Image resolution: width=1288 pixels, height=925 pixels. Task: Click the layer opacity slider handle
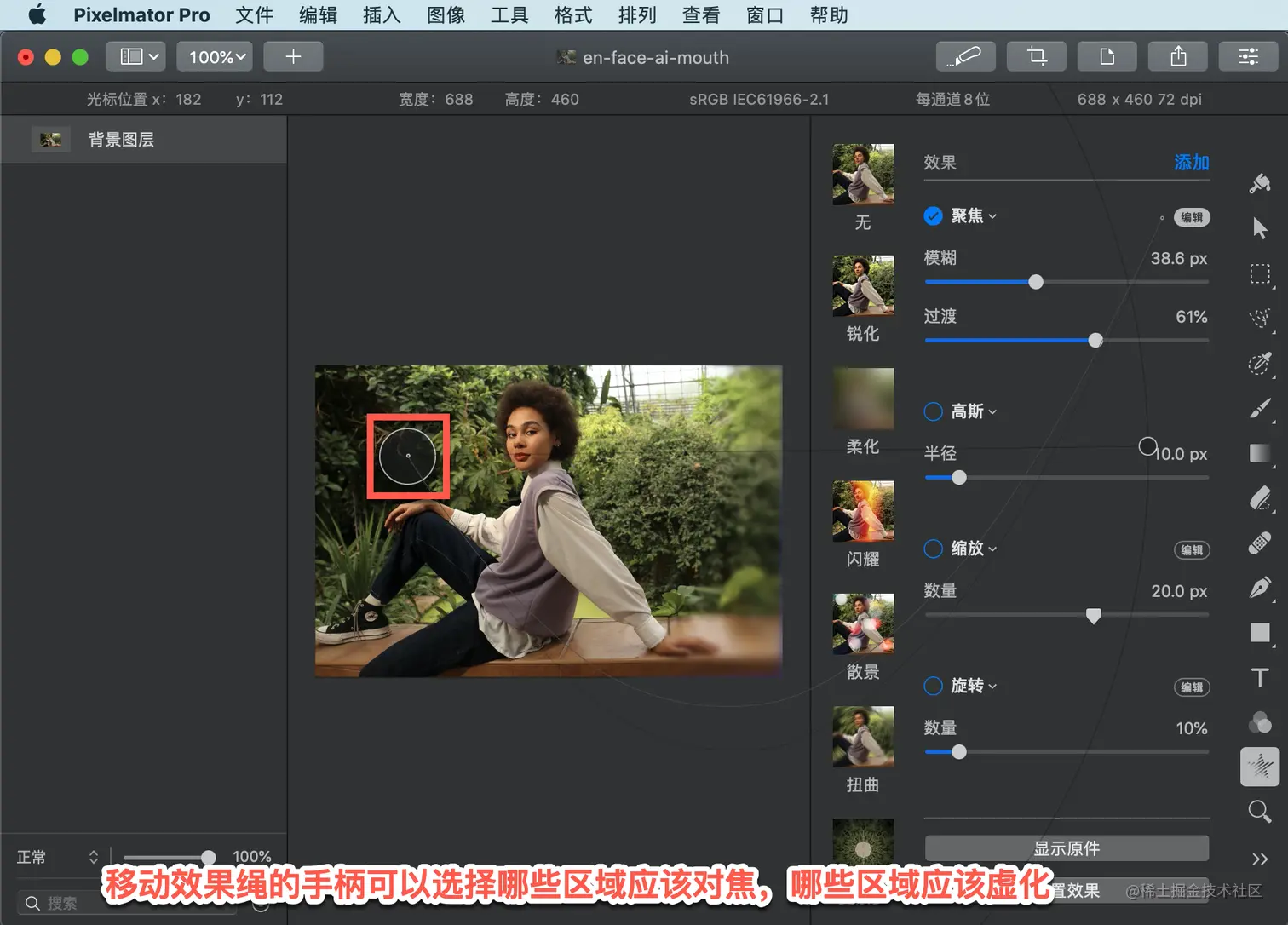click(x=208, y=857)
